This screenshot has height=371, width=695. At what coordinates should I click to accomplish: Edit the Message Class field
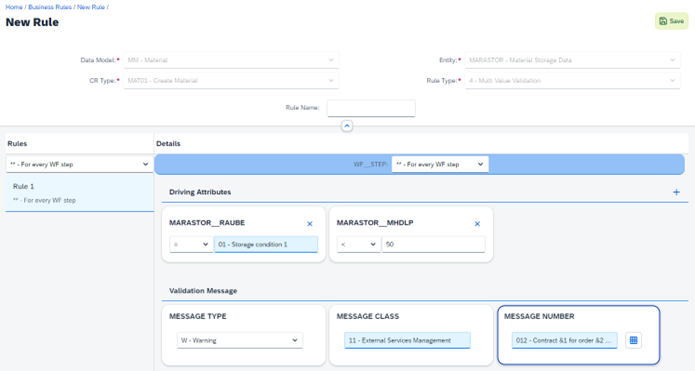click(407, 340)
